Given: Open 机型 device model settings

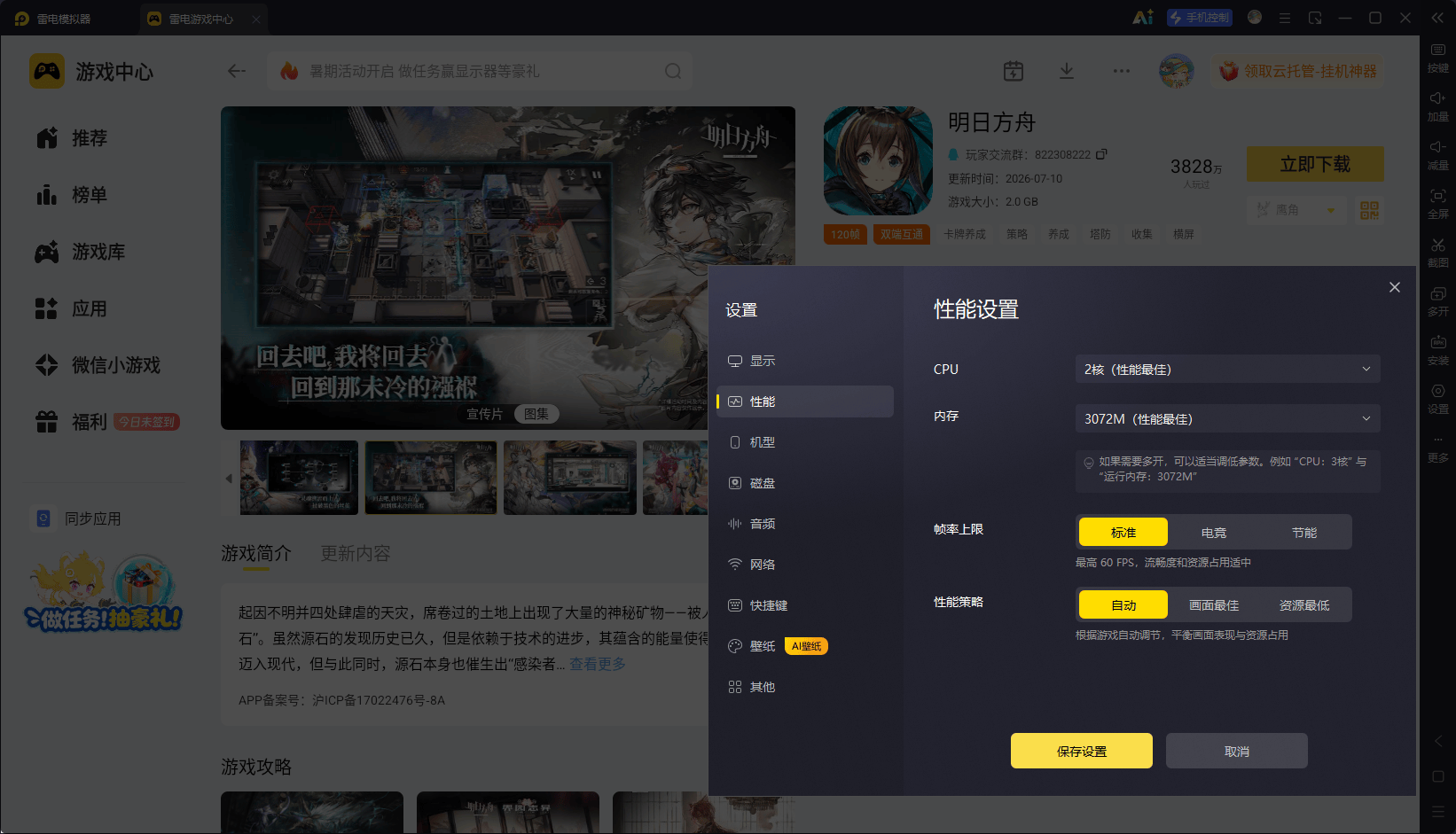Looking at the screenshot, I should point(805,442).
